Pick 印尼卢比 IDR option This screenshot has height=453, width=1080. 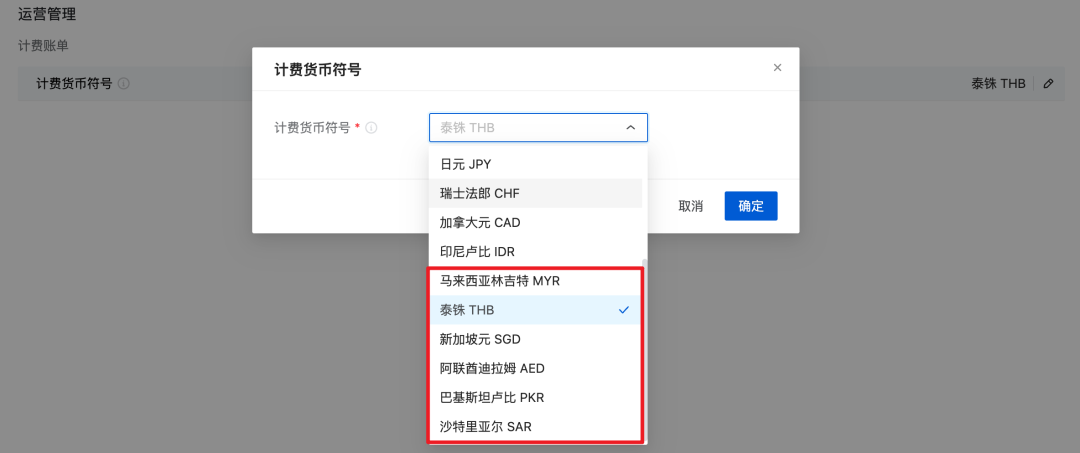tap(535, 252)
